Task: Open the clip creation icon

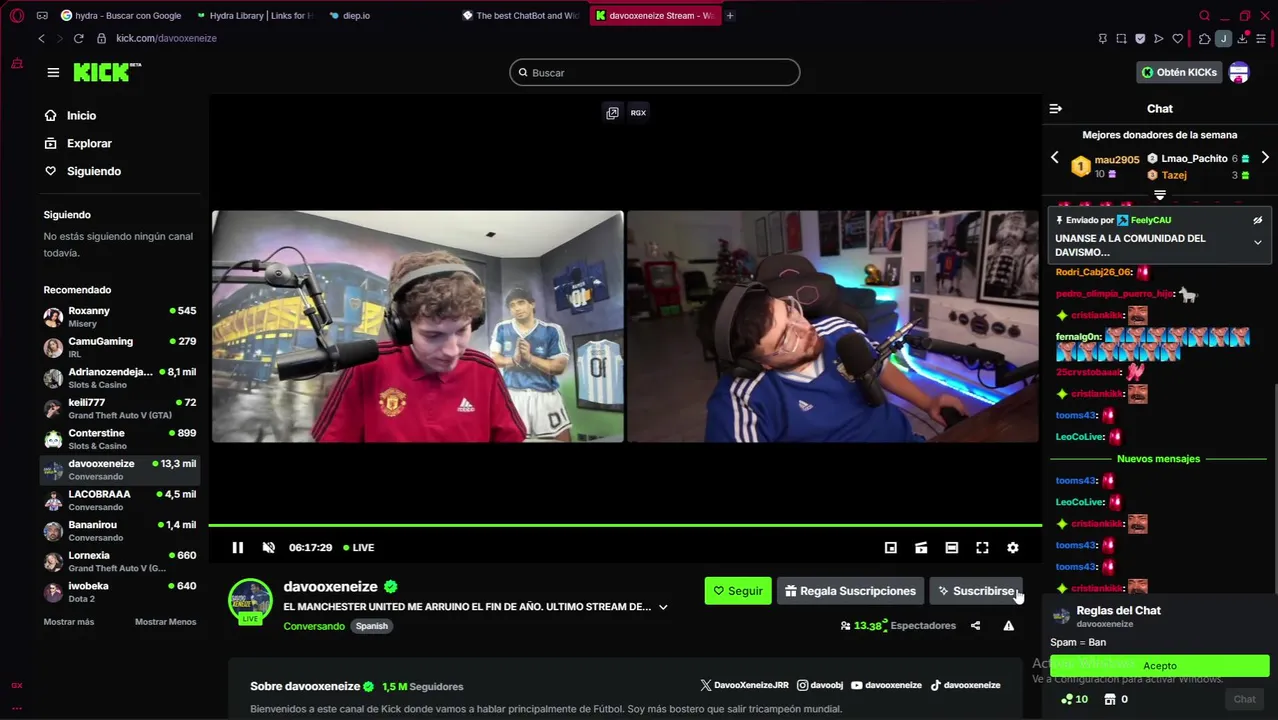Action: pyautogui.click(x=921, y=548)
